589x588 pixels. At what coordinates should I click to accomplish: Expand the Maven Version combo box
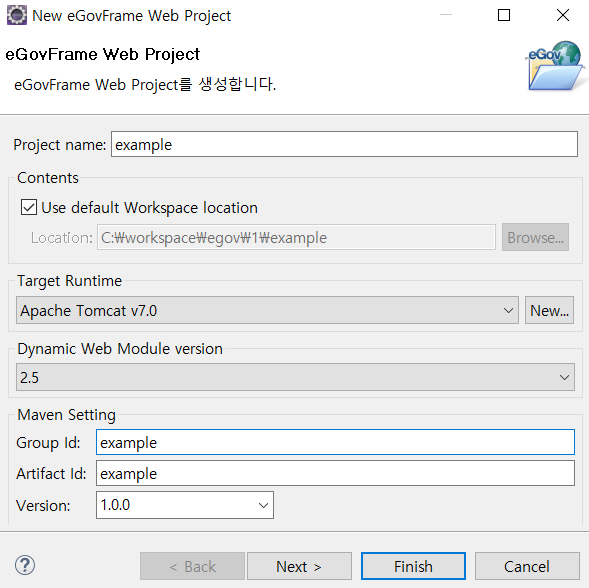(x=185, y=505)
